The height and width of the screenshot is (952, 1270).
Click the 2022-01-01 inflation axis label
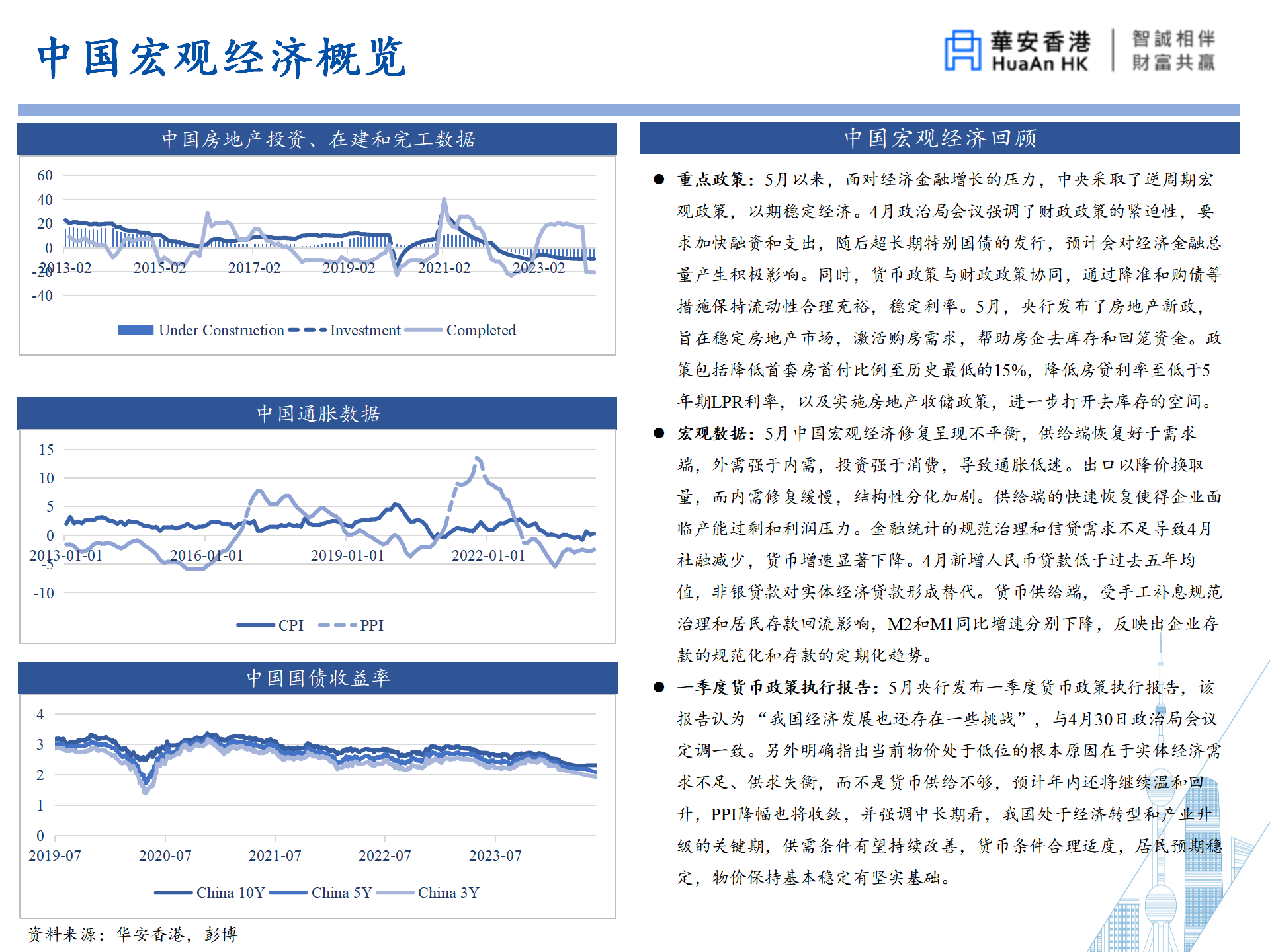(488, 555)
